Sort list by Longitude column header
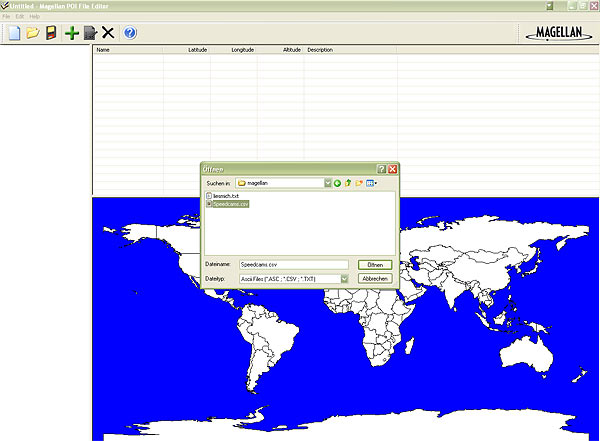This screenshot has height=441, width=600. (x=234, y=50)
